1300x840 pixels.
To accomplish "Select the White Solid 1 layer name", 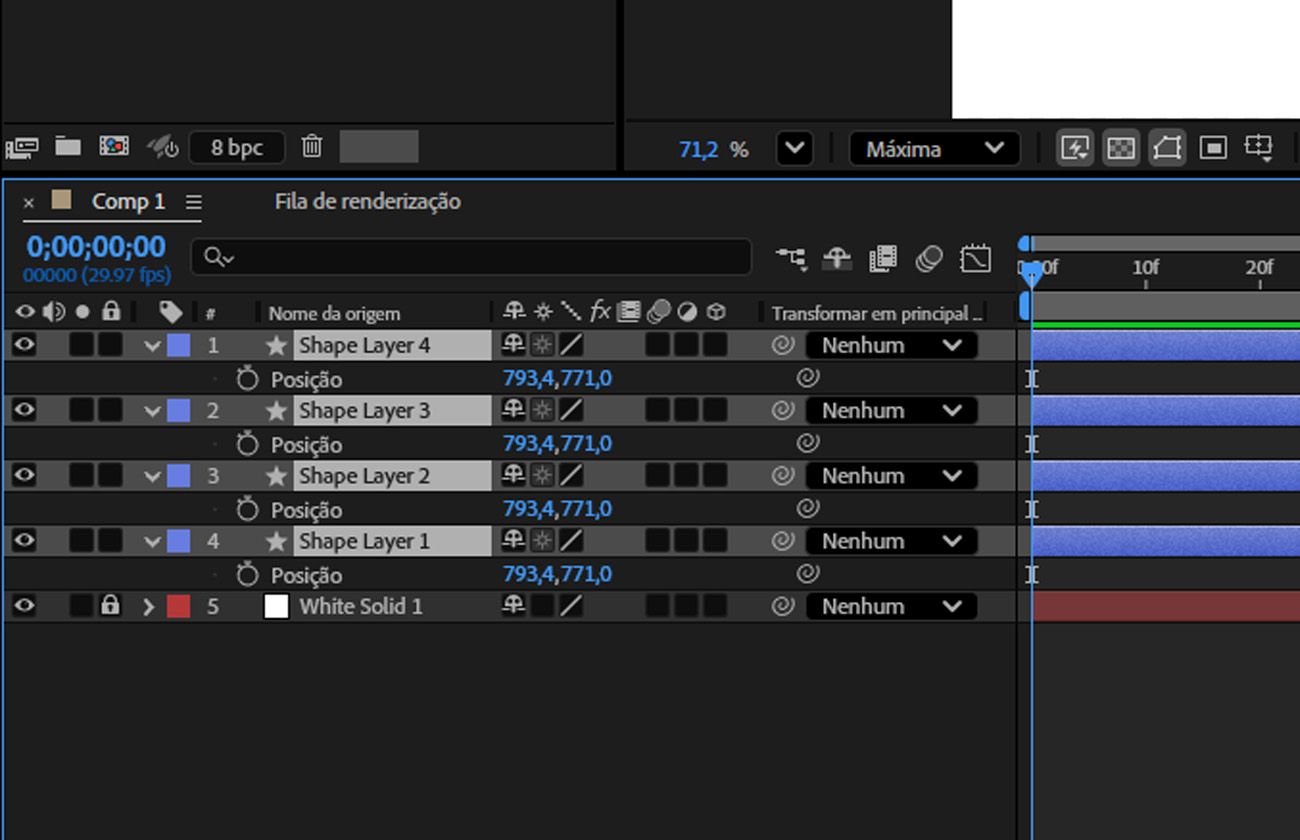I will 361,606.
